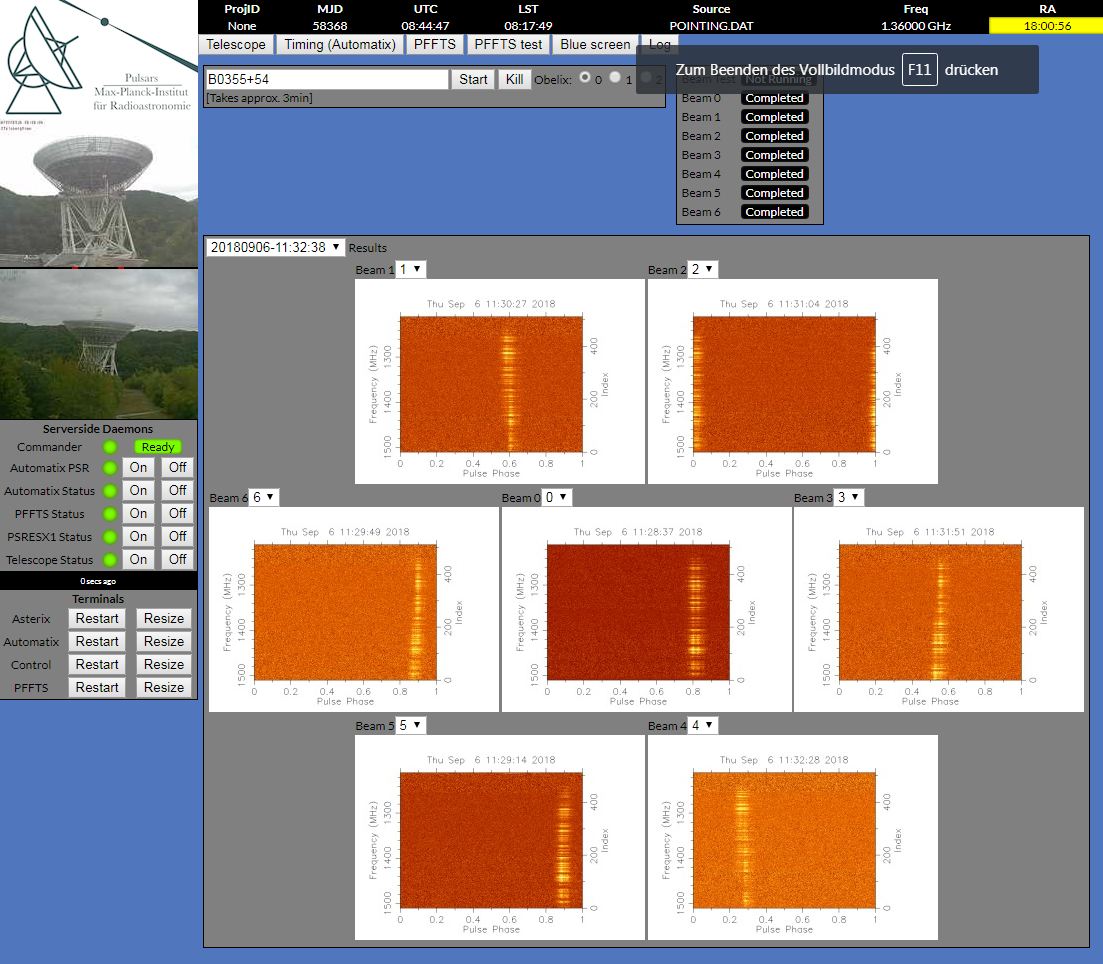
Task: Open the Beam 4 selector dropdown
Action: [x=703, y=725]
